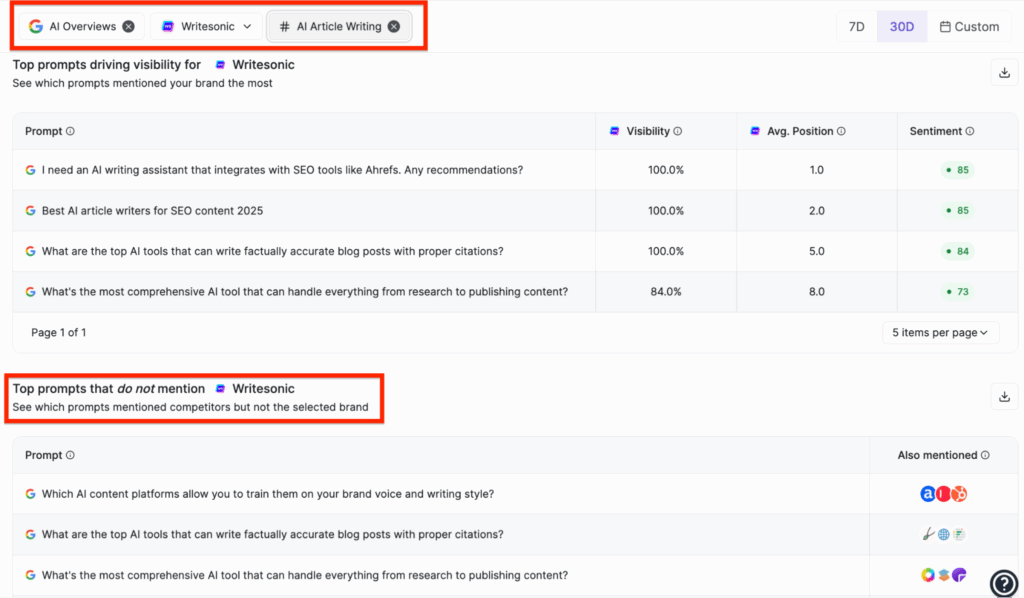The image size is (1024, 598).
Task: Select the Custom date range tab
Action: (968, 27)
